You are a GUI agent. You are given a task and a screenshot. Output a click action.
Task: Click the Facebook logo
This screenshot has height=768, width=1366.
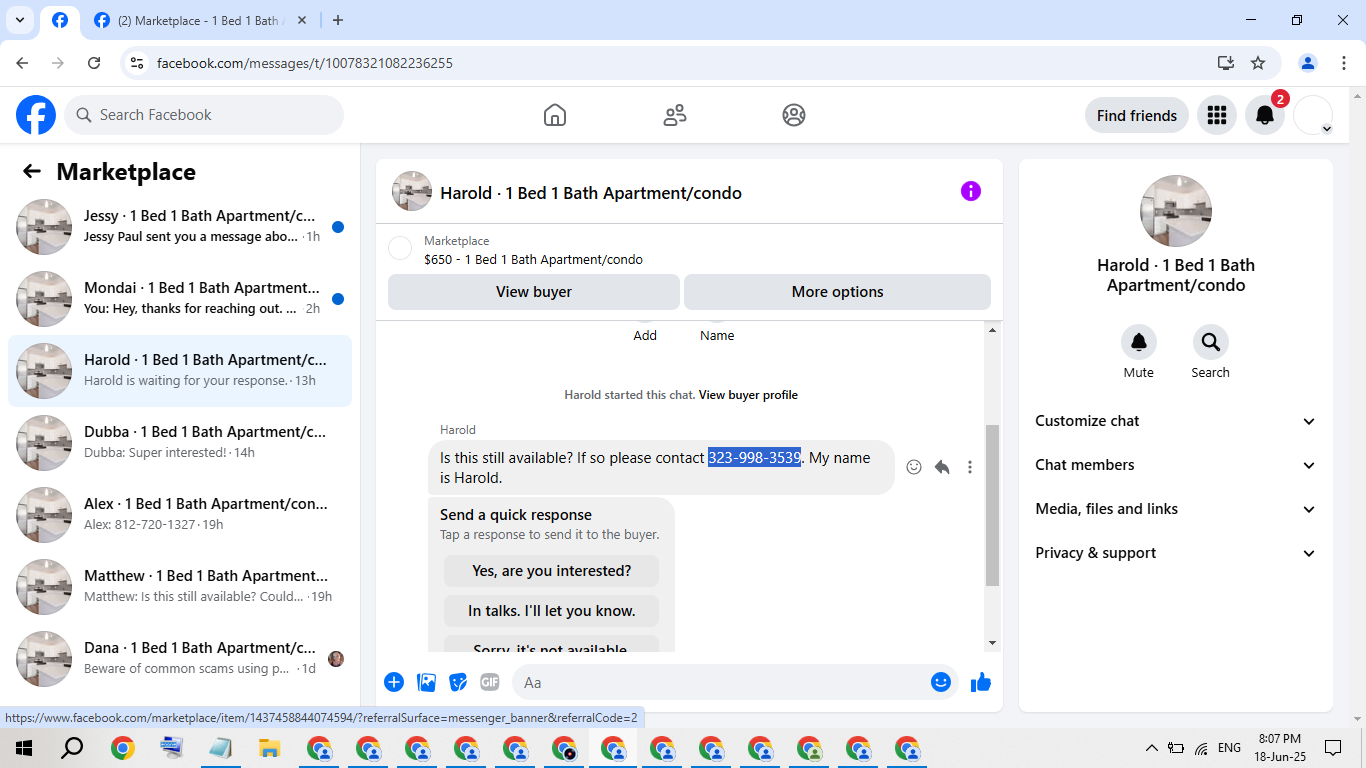pyautogui.click(x=36, y=115)
